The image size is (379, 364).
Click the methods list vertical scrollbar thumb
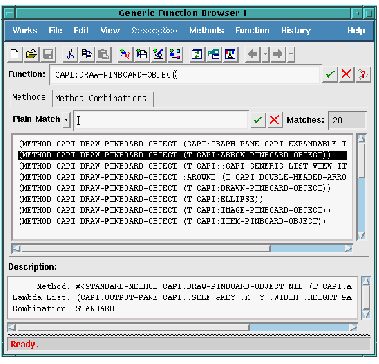361,161
